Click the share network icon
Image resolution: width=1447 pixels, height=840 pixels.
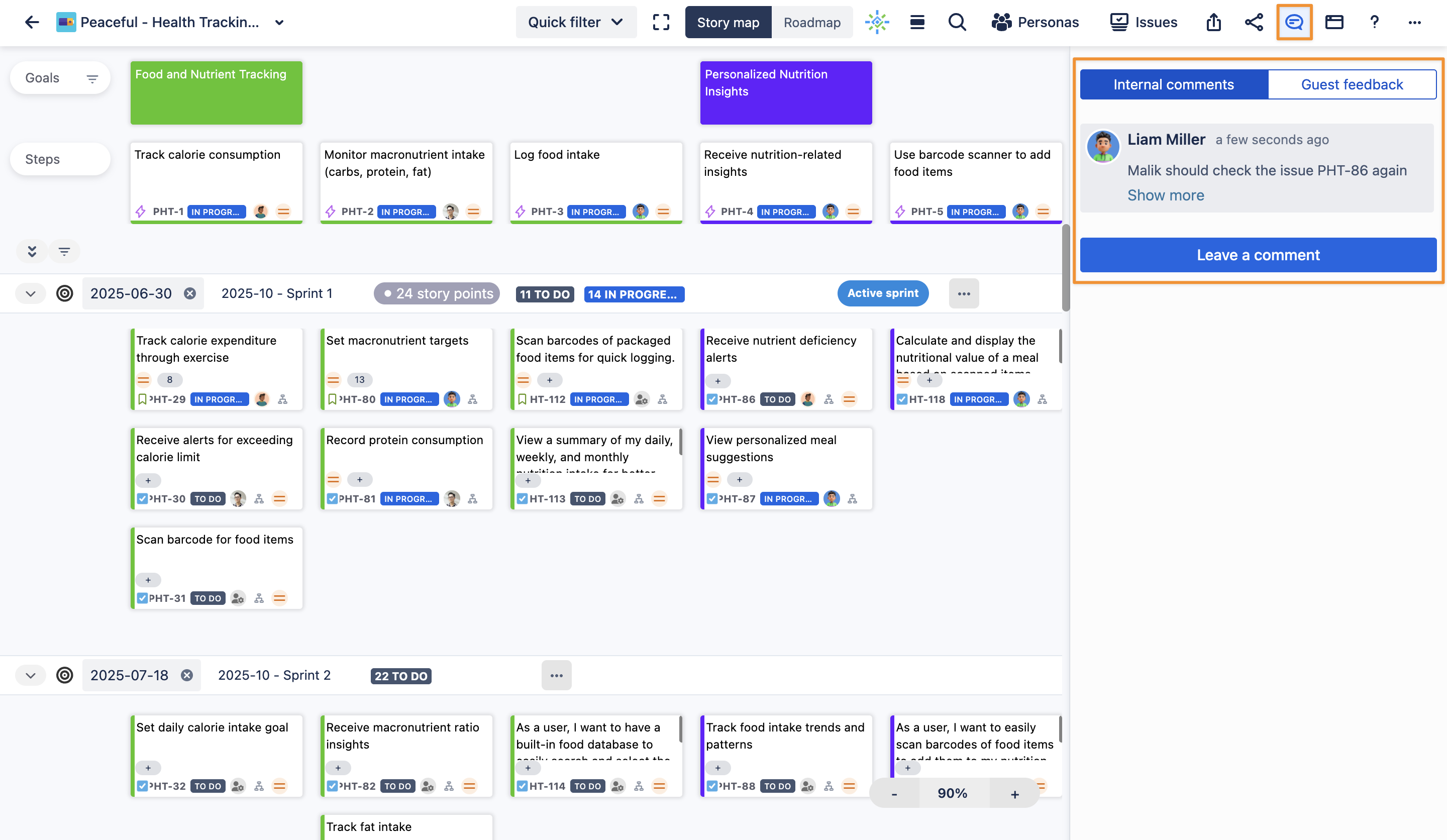[1254, 23]
